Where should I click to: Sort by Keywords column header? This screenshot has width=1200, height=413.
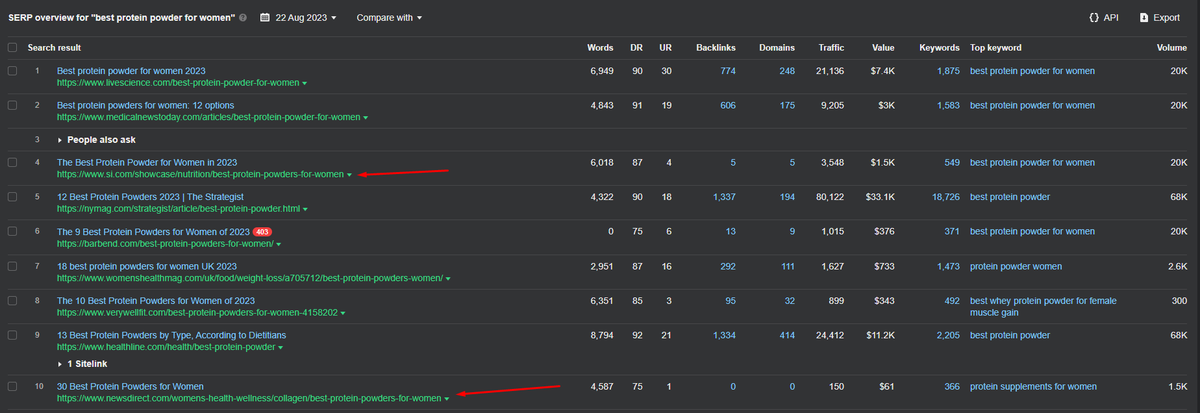click(939, 48)
